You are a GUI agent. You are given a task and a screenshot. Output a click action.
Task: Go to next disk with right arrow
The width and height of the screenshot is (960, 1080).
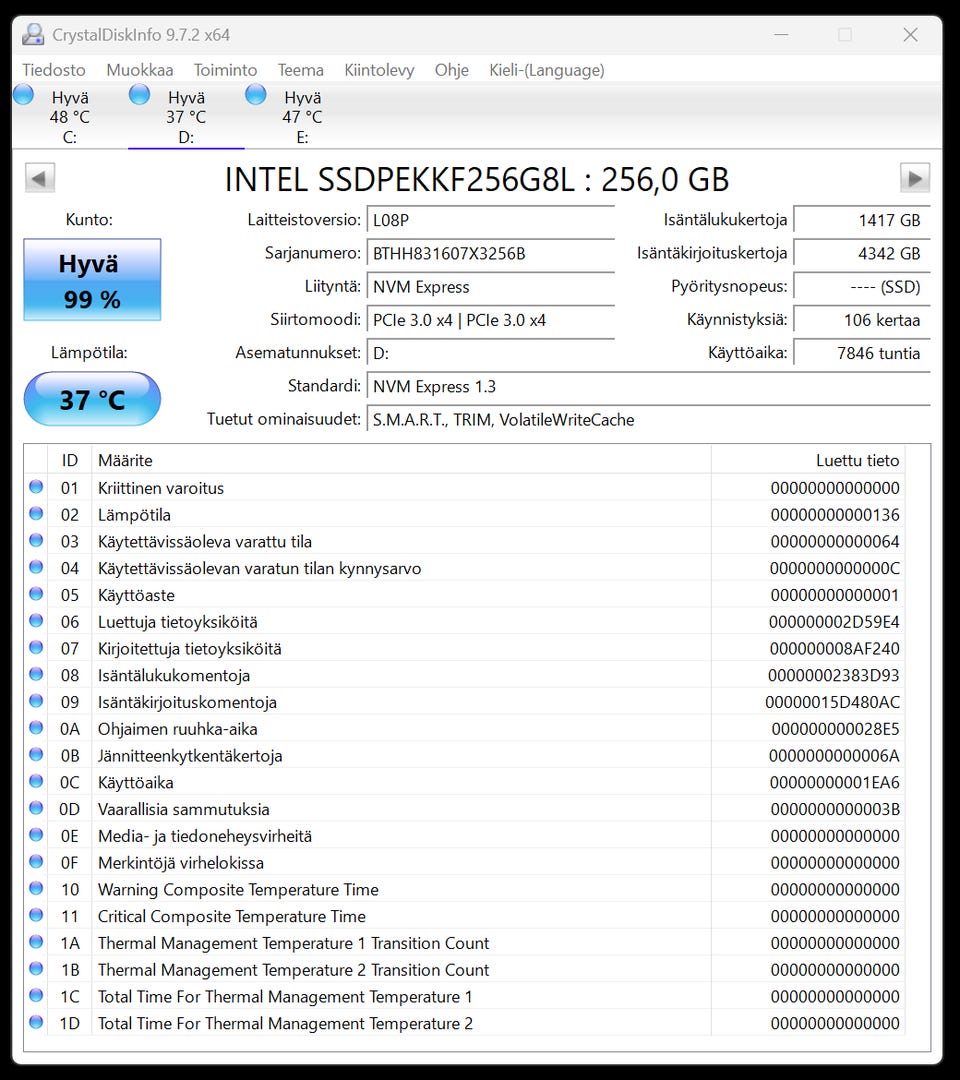tap(915, 179)
